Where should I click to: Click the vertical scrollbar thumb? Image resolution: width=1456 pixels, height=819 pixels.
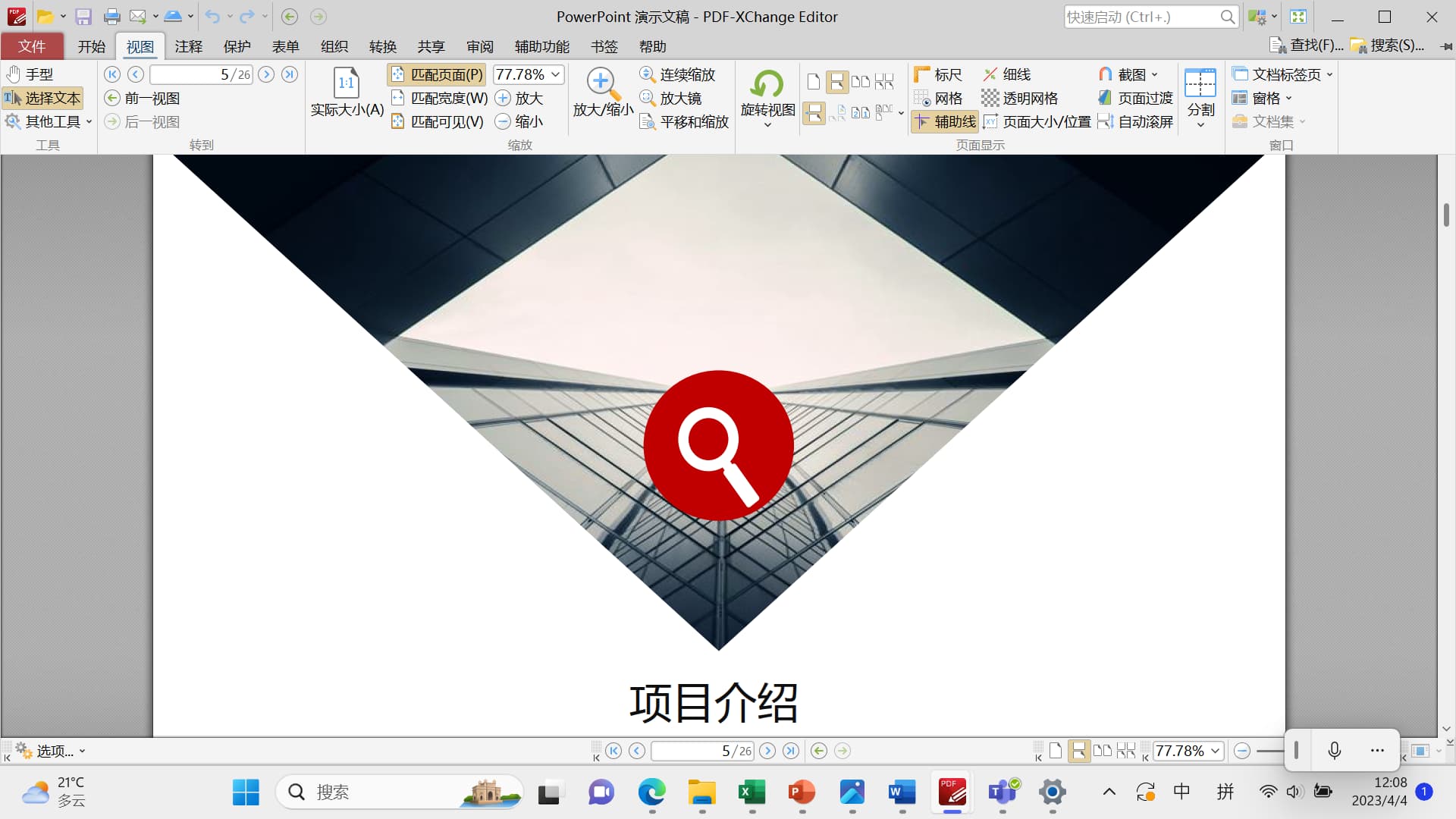pos(1446,215)
